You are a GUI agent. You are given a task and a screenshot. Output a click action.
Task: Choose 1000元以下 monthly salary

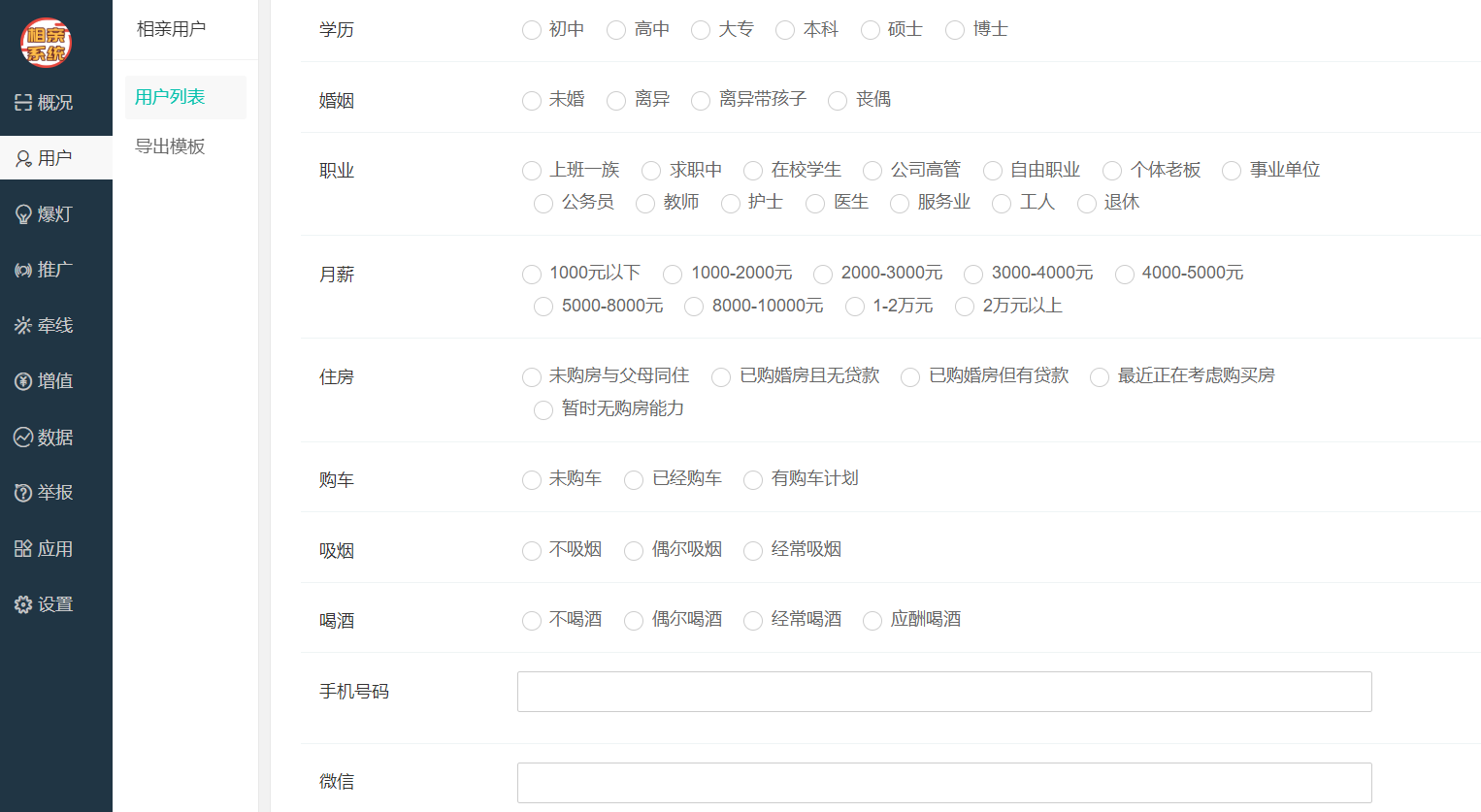pyautogui.click(x=532, y=274)
